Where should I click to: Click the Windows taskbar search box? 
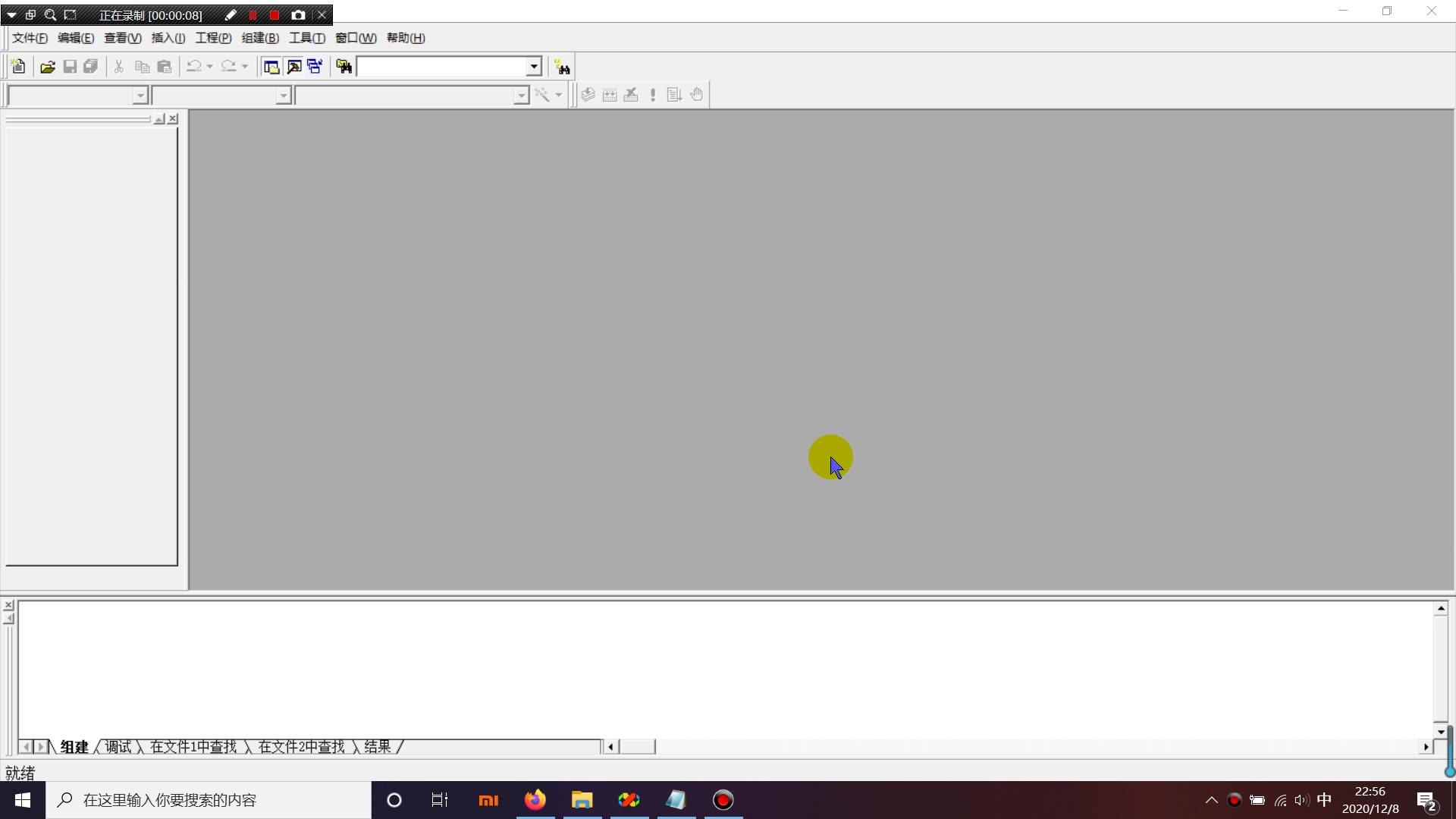(209, 800)
